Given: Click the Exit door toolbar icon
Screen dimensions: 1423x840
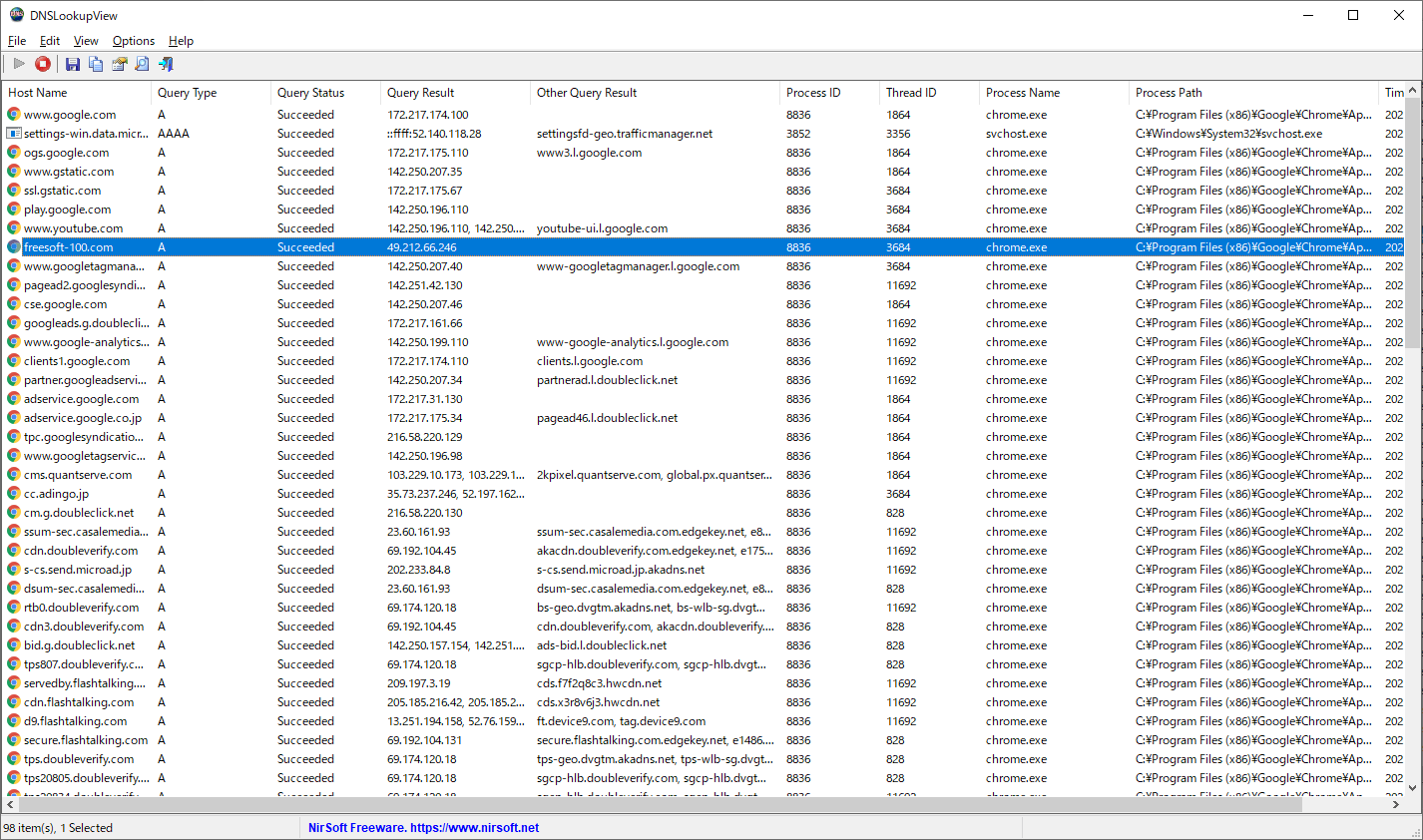Looking at the screenshot, I should tap(166, 64).
